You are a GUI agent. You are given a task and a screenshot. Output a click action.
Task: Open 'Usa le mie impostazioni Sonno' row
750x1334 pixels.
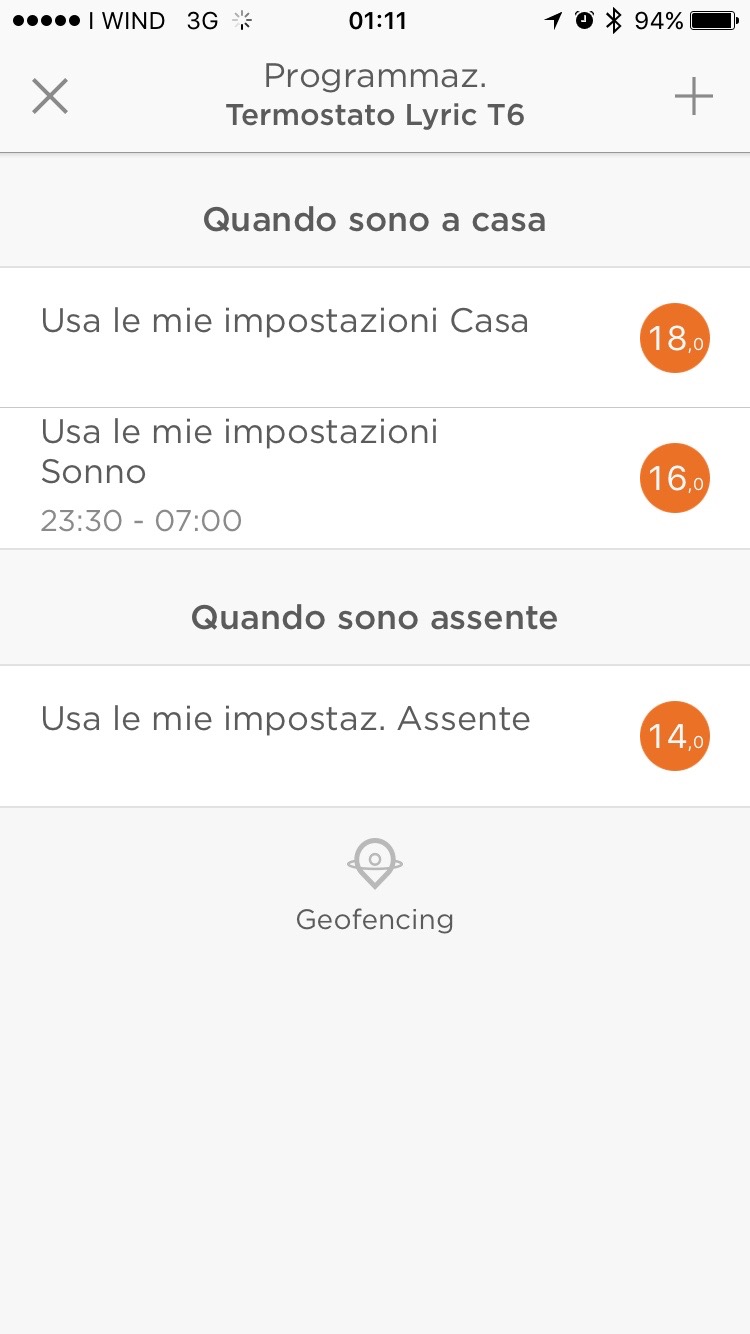(x=240, y=452)
